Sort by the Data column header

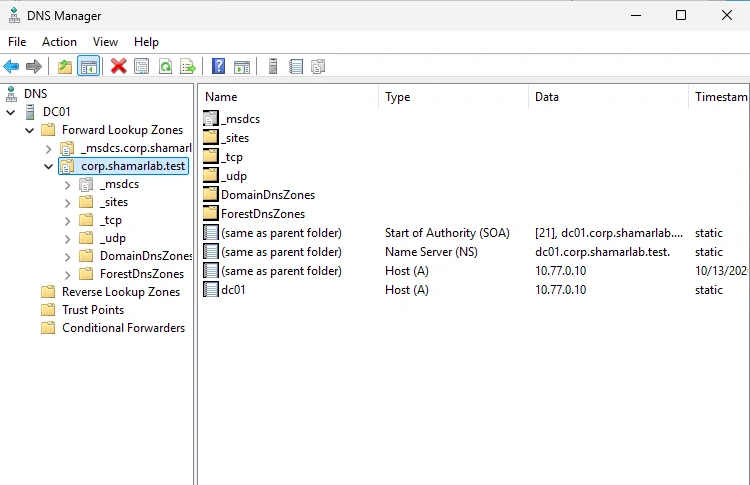click(x=608, y=97)
